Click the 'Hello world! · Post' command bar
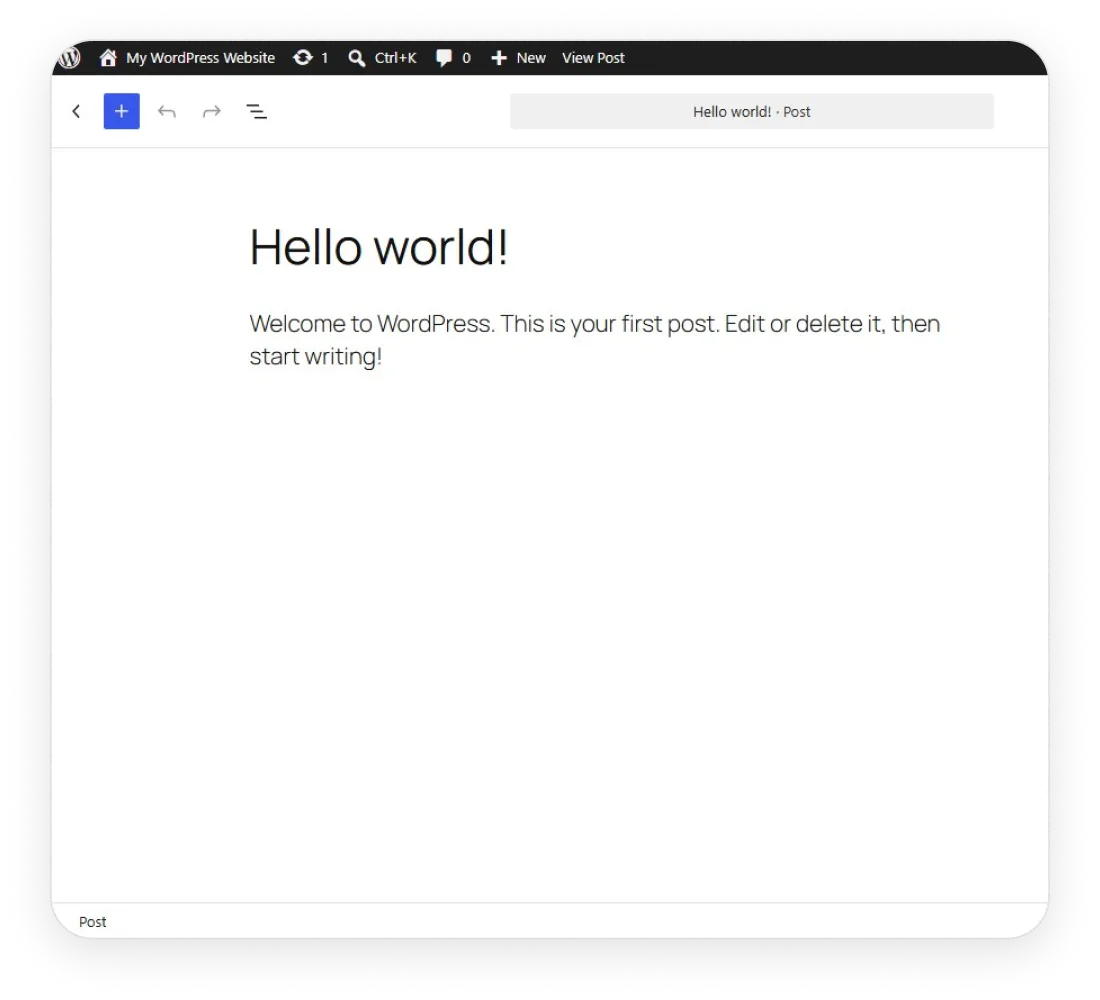Viewport: 1100px width, 1000px height. (x=751, y=112)
